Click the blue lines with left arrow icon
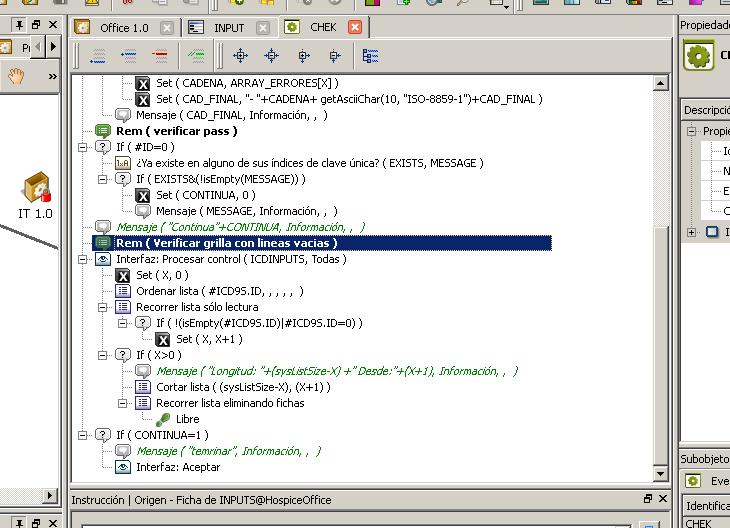 pos(128,56)
